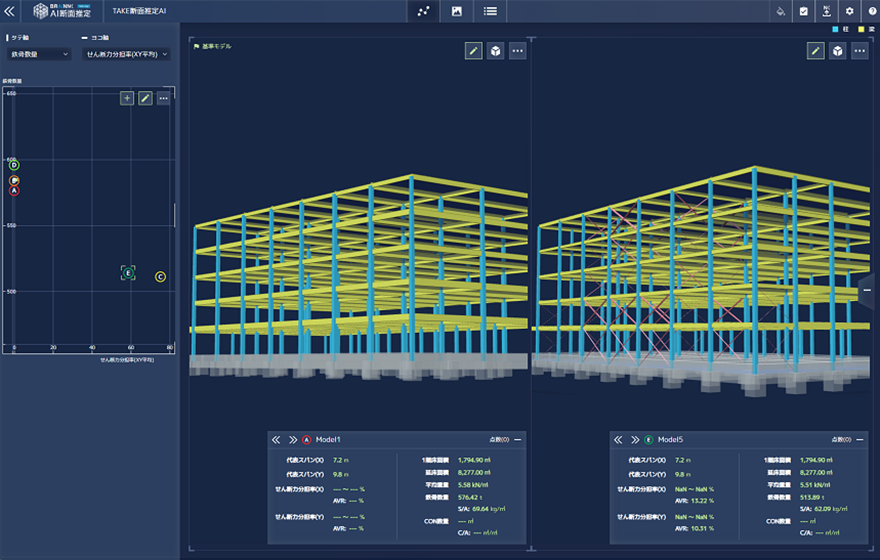Click 3D cube view icon in left viewport

(x=495, y=50)
